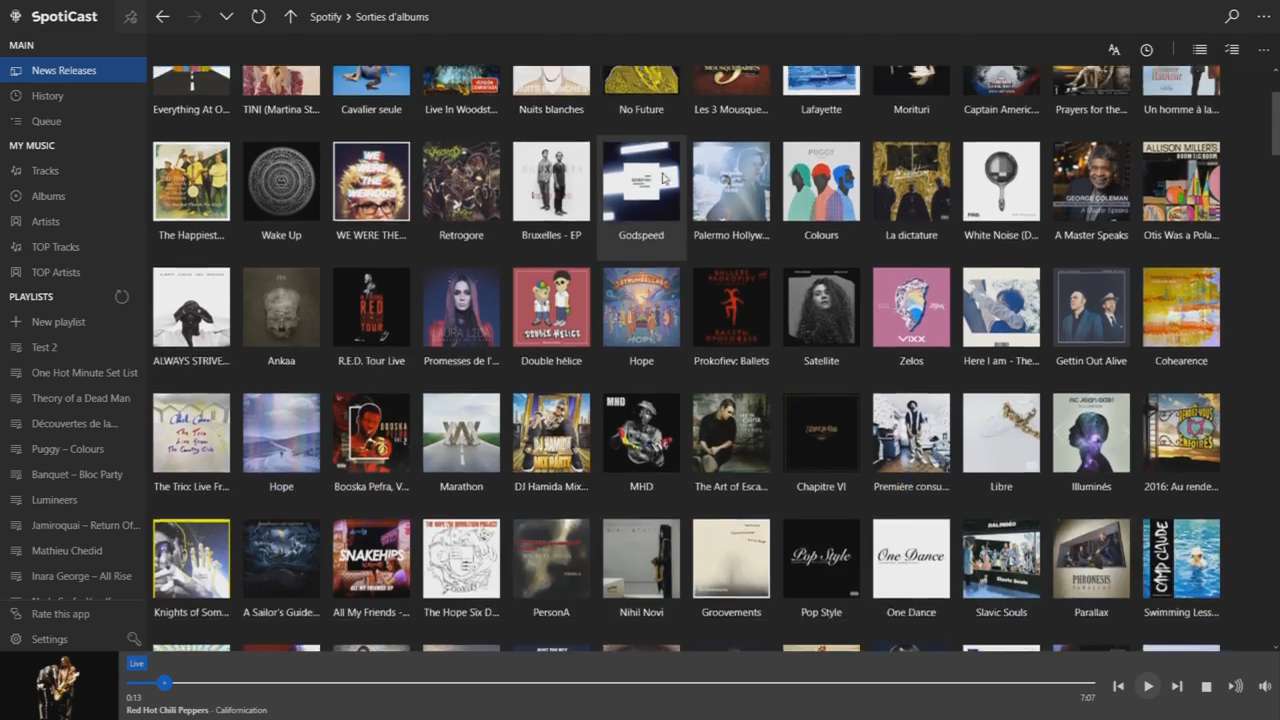Open the Double hélice album
The image size is (1280, 720).
click(551, 318)
